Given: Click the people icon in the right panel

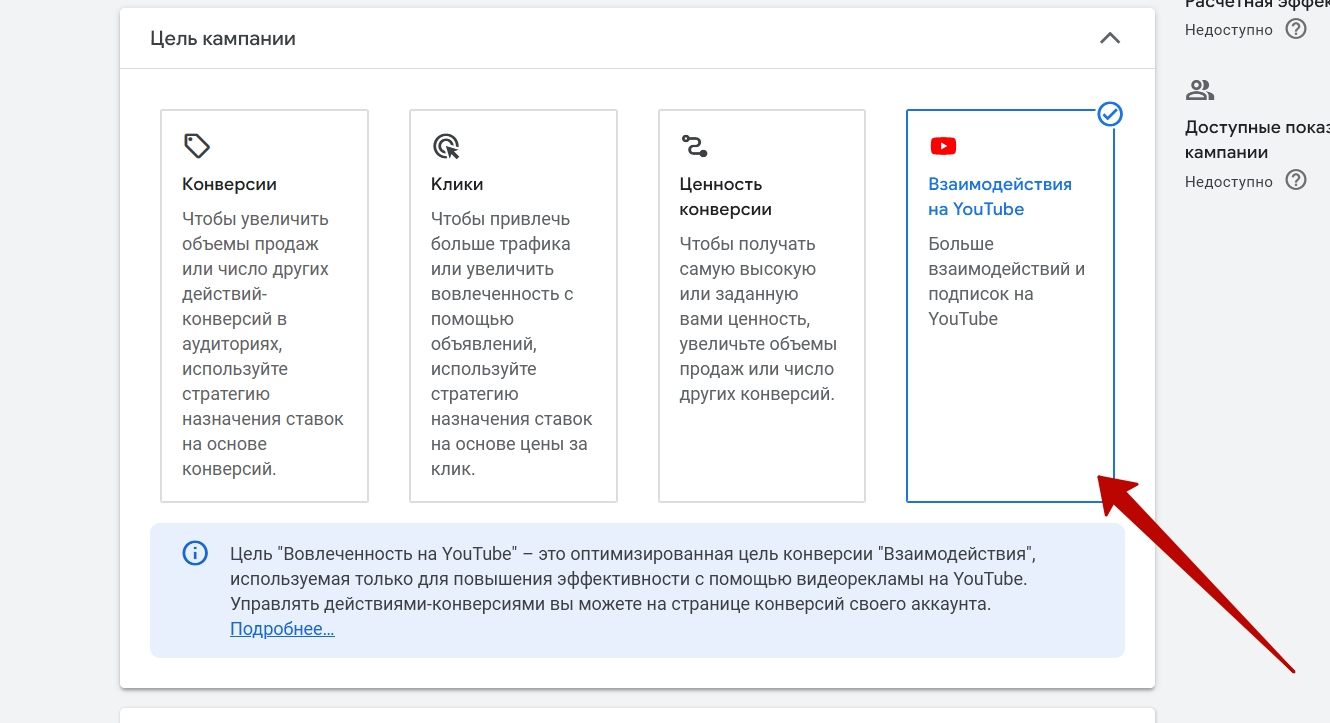Looking at the screenshot, I should (1199, 90).
